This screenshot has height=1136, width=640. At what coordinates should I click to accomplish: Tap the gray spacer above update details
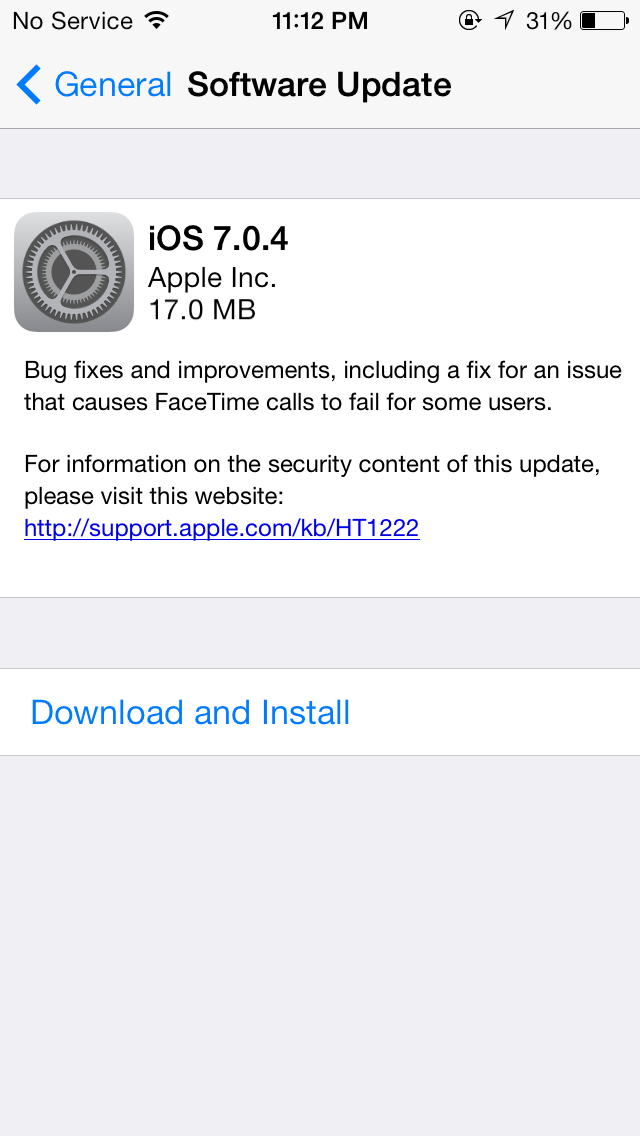(x=320, y=164)
